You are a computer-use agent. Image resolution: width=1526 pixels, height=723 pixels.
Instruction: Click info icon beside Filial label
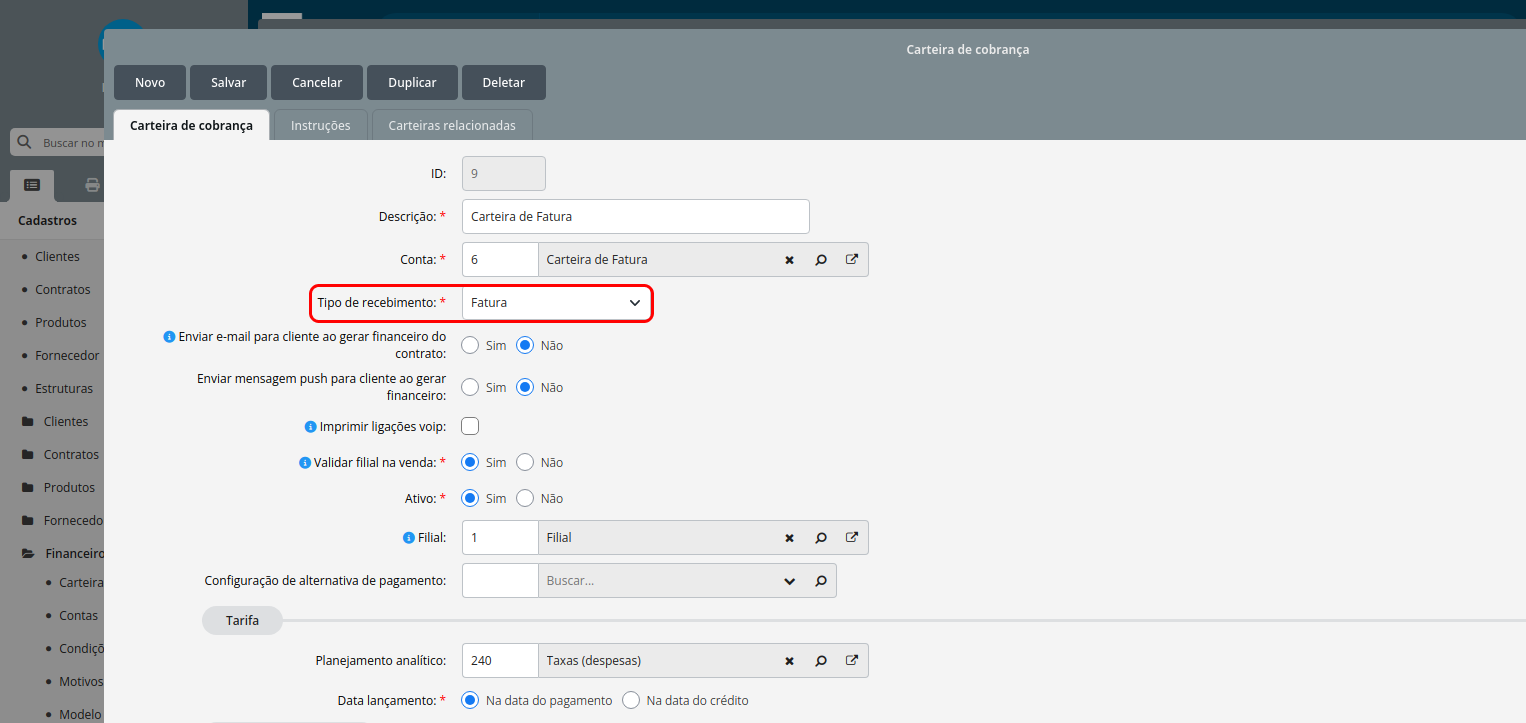coord(408,538)
